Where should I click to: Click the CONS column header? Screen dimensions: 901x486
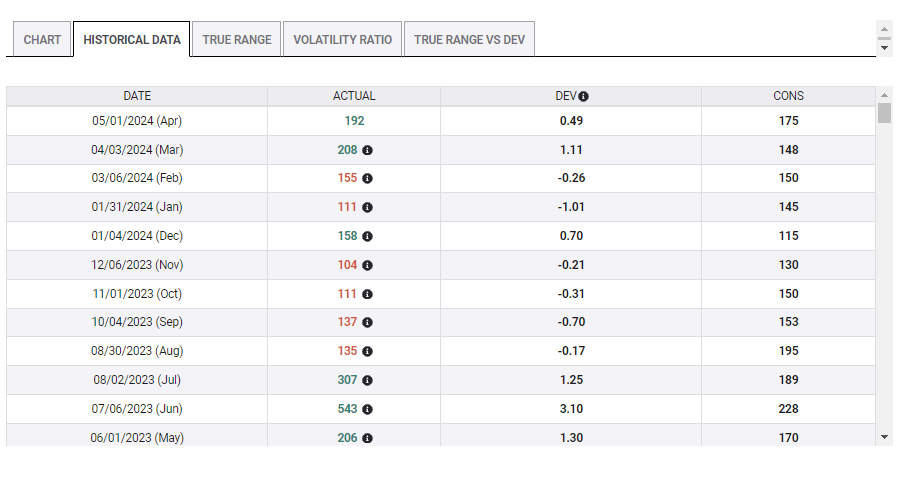[788, 96]
